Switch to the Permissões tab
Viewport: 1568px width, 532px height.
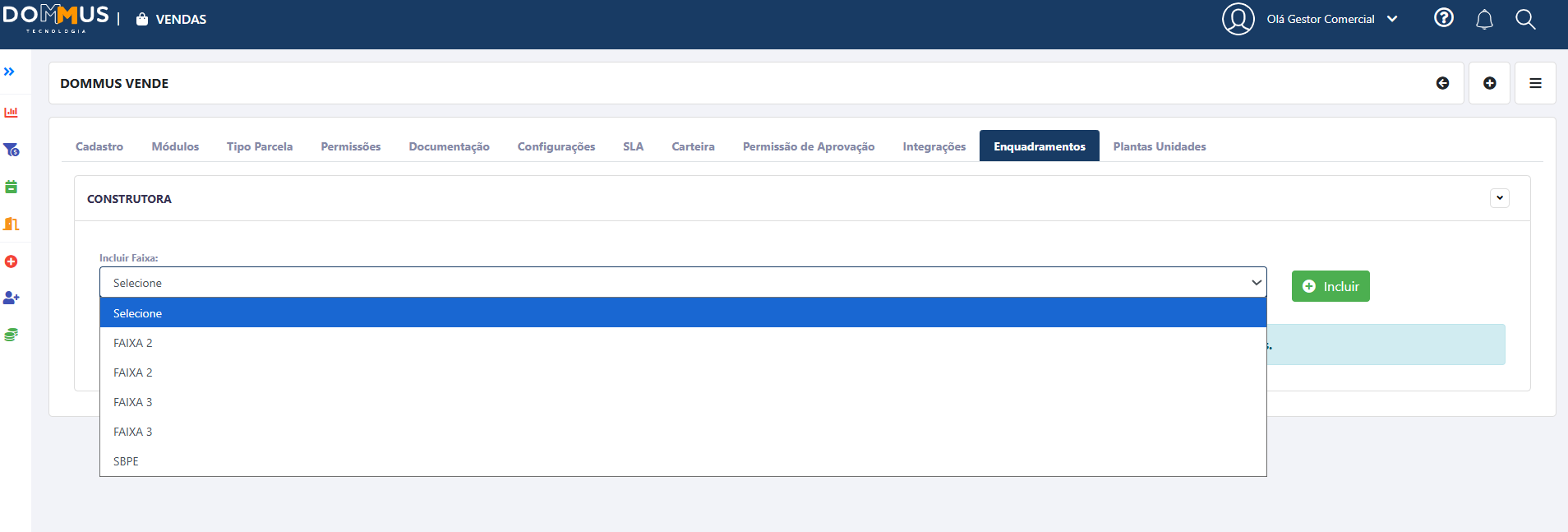[x=350, y=146]
